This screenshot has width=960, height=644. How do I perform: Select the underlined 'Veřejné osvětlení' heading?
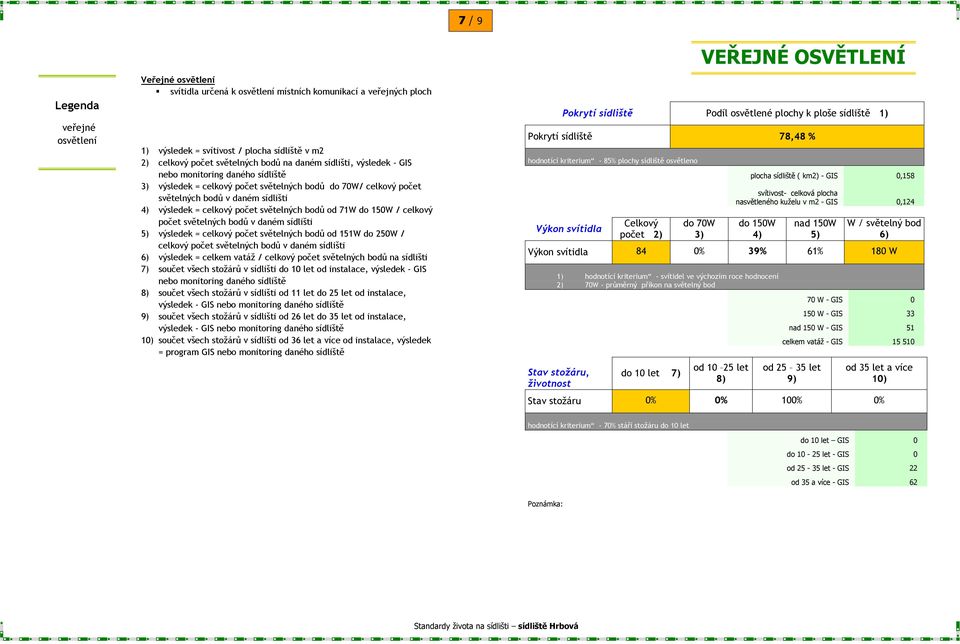click(x=178, y=80)
